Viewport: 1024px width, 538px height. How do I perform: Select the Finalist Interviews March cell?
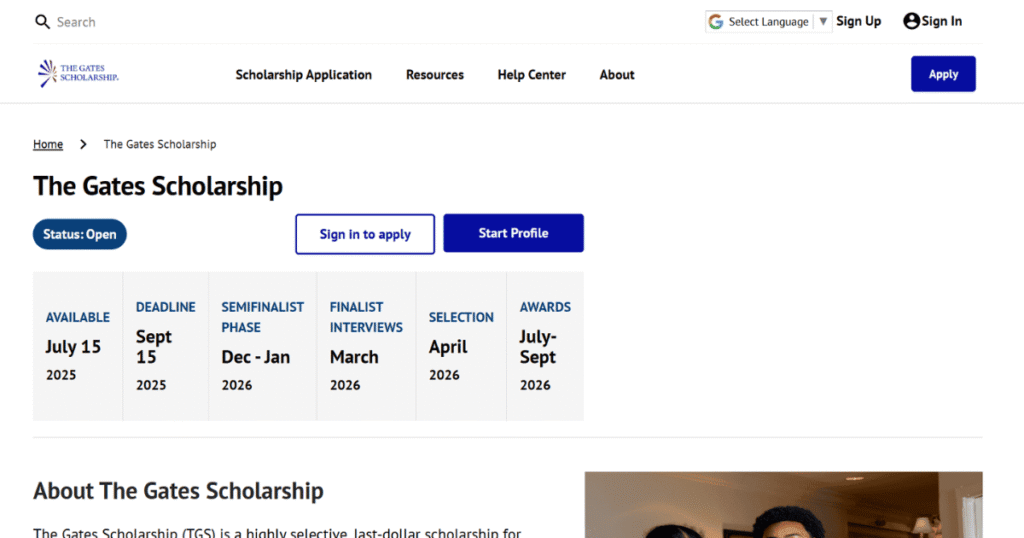366,346
